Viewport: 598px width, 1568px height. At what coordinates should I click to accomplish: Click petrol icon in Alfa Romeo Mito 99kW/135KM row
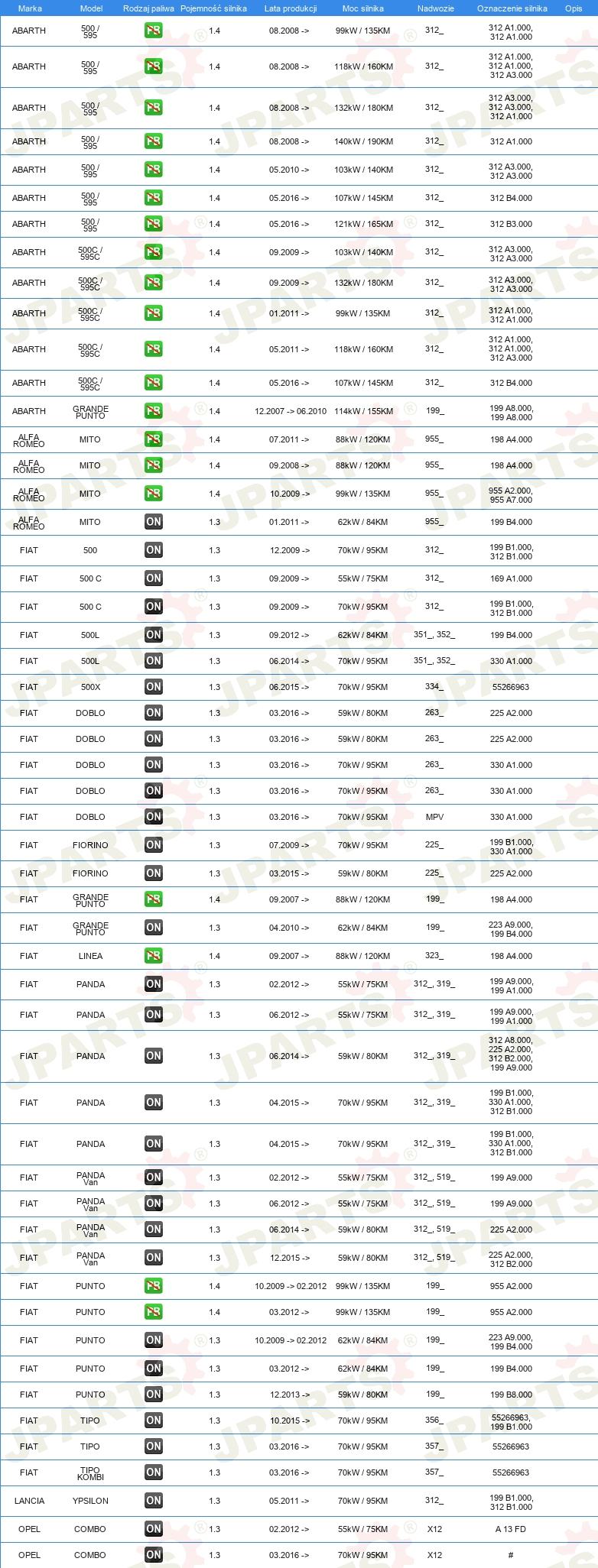pyautogui.click(x=153, y=494)
